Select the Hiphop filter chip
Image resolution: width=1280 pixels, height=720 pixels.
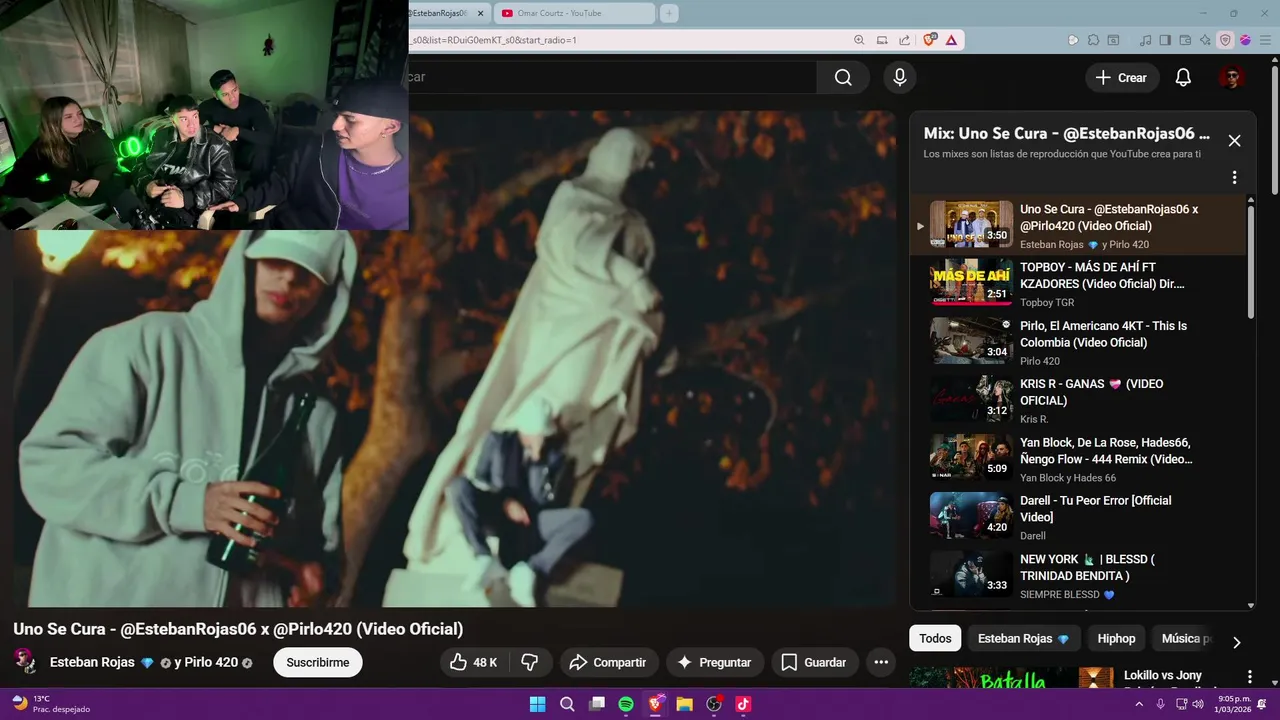[x=1116, y=638]
